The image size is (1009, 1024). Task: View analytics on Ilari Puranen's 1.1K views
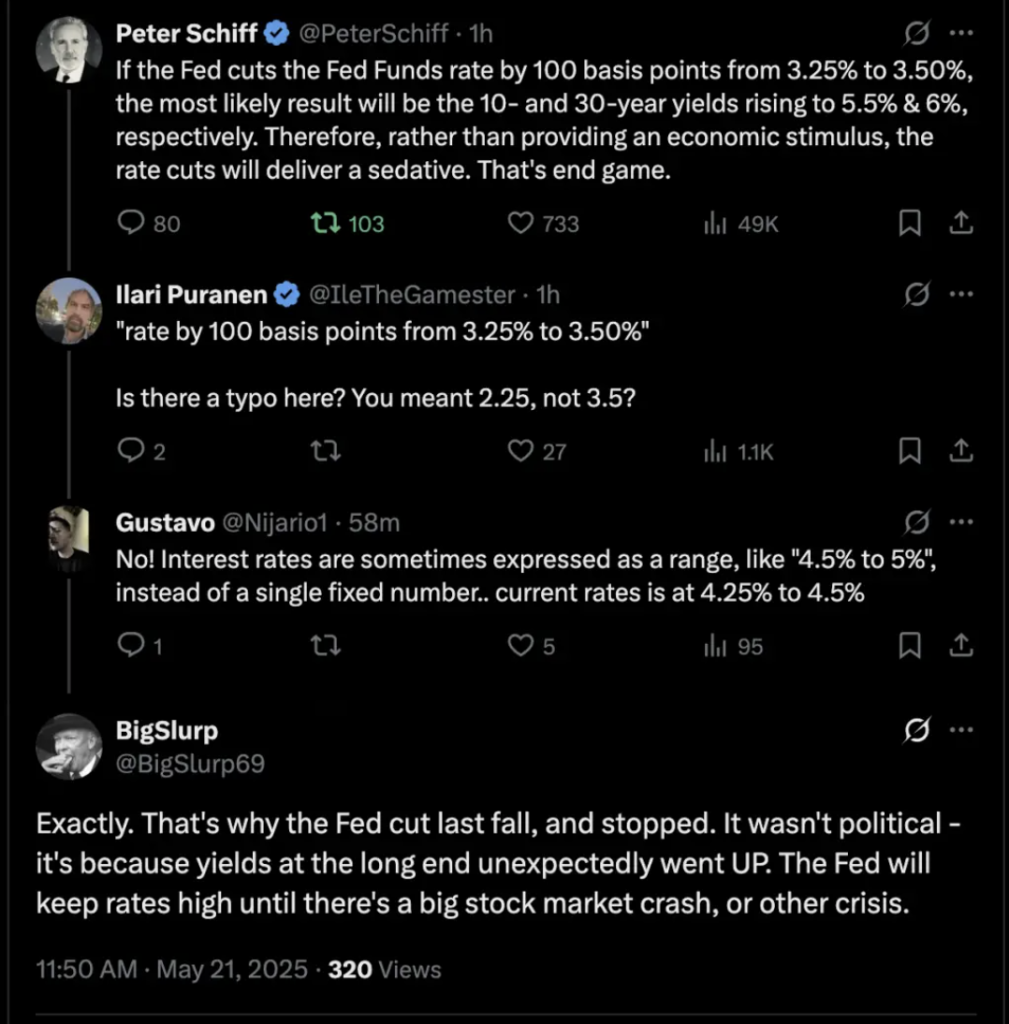(739, 451)
